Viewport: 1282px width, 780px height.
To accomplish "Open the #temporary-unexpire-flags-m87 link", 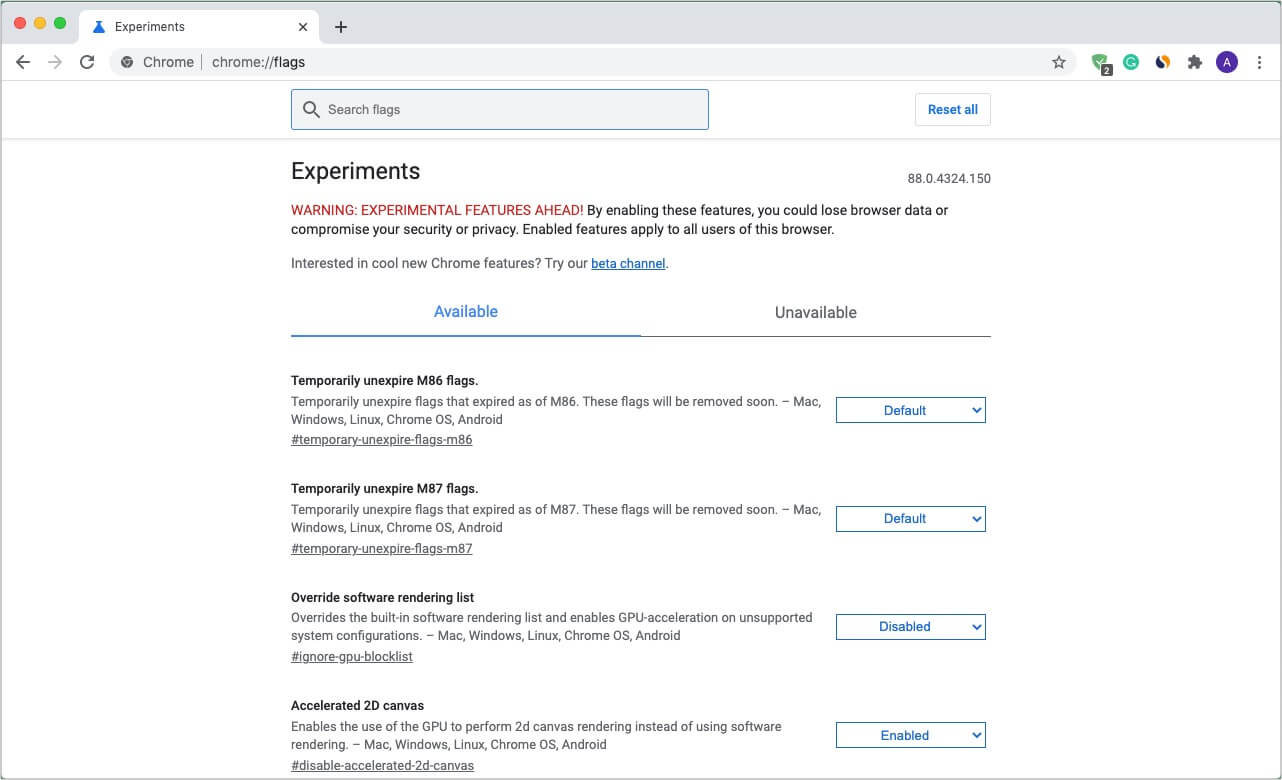I will (x=382, y=548).
